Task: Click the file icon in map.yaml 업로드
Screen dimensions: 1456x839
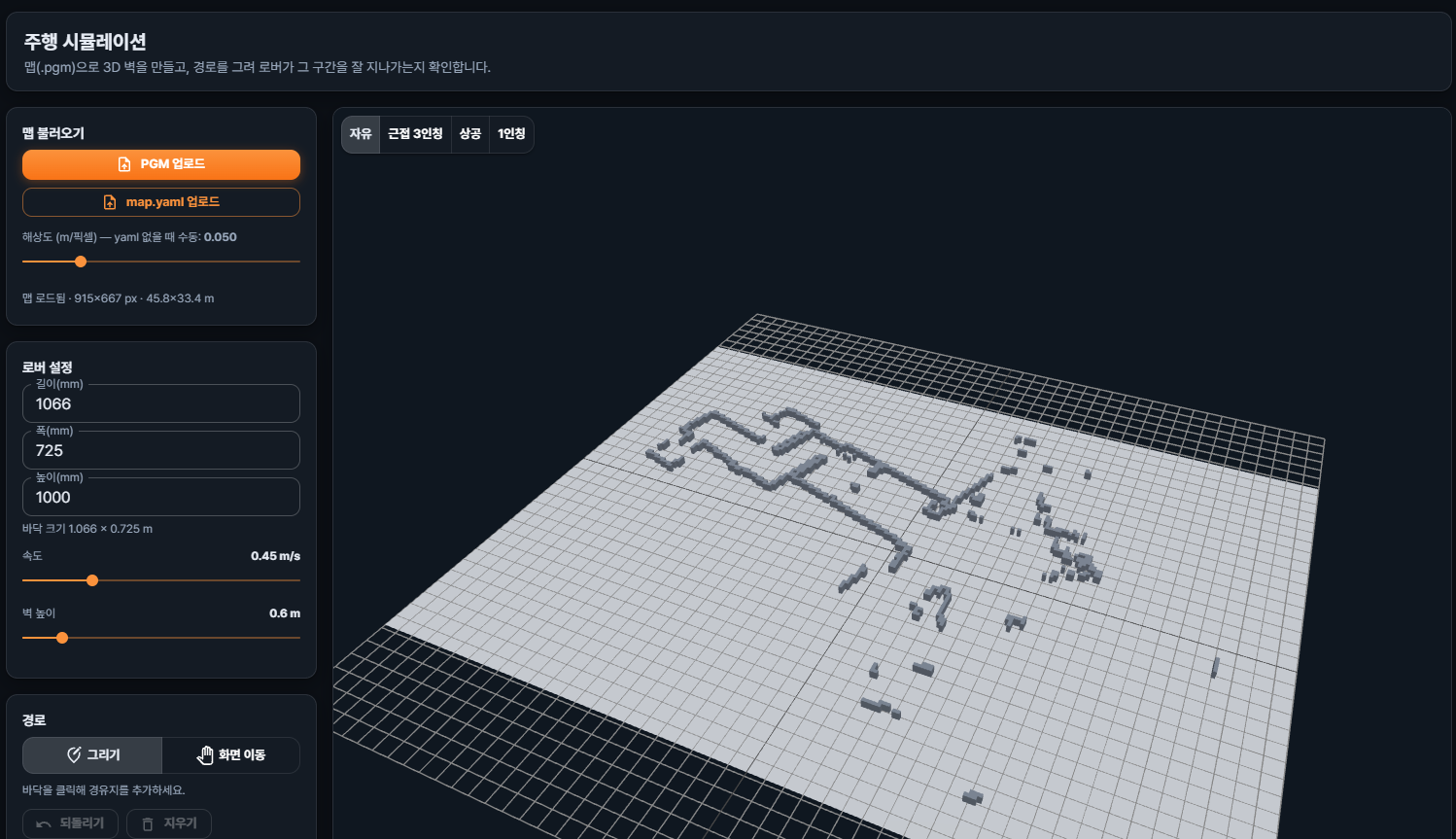Action: pos(110,202)
